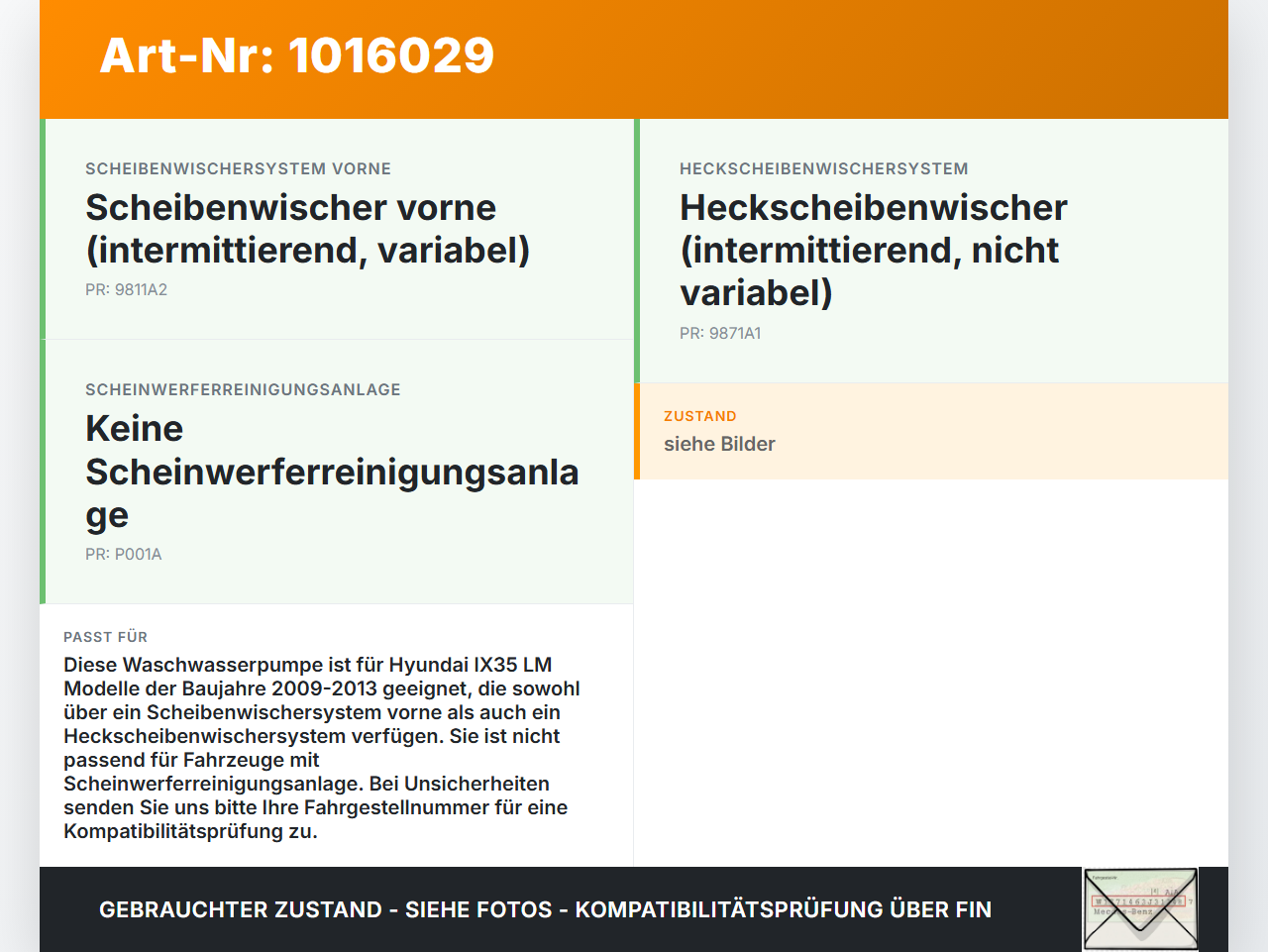Select the Scheinwerferreinigungsanlage section header
The image size is (1268, 952).
(243, 389)
